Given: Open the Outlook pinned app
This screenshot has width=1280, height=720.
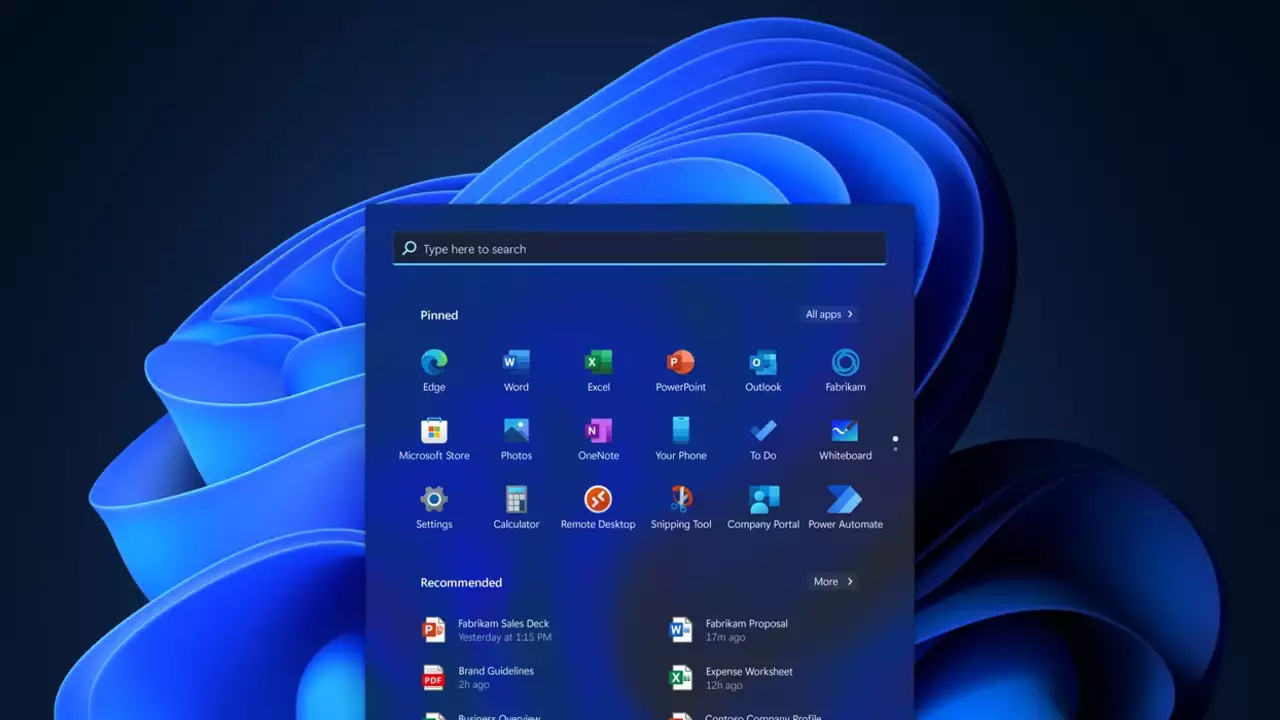Looking at the screenshot, I should (763, 370).
